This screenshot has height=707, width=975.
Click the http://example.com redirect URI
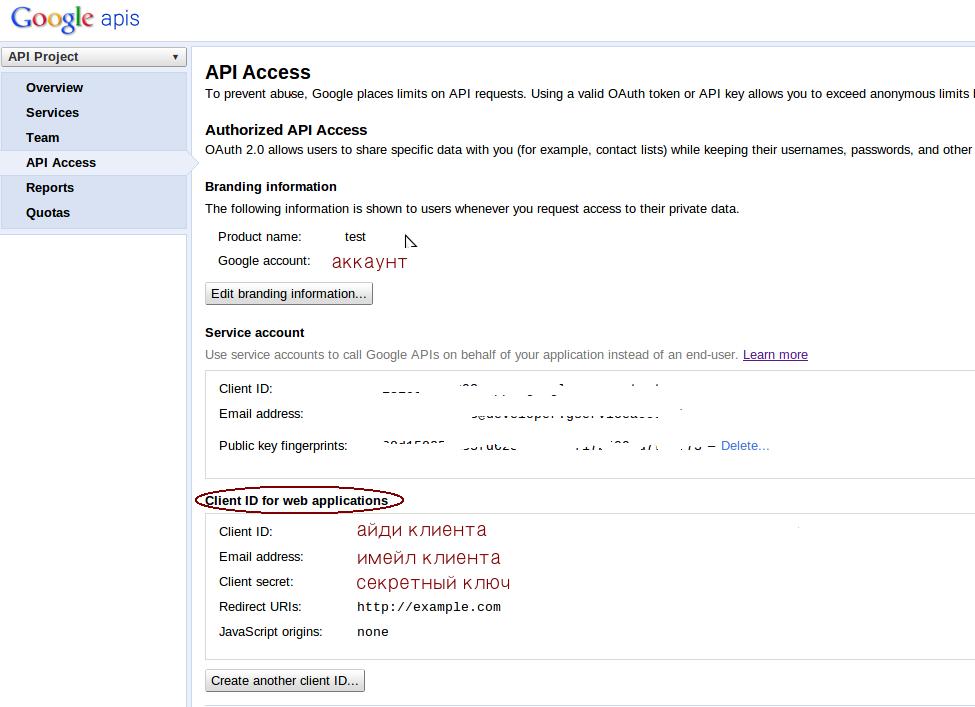(428, 607)
